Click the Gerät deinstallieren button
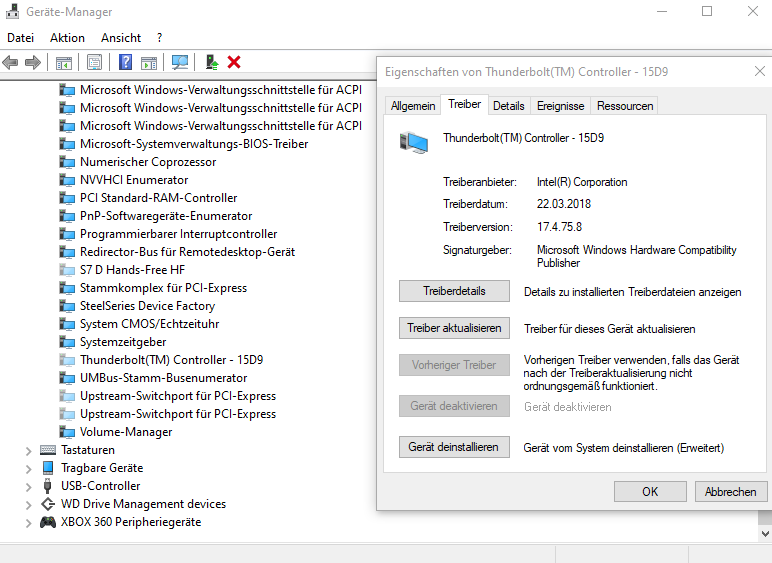Viewport: 772px width, 563px height. click(x=454, y=447)
